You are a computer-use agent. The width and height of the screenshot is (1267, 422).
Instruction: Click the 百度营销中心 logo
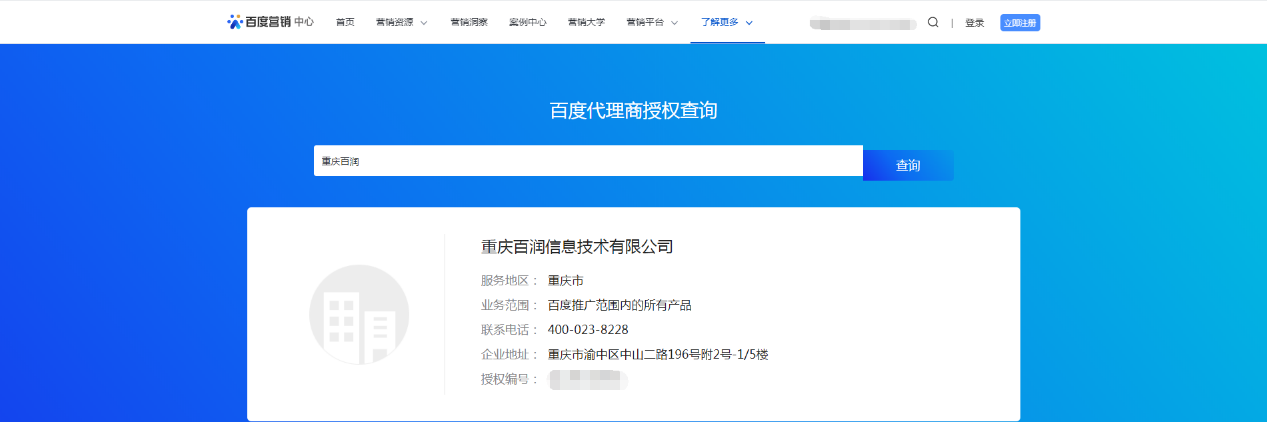270,22
